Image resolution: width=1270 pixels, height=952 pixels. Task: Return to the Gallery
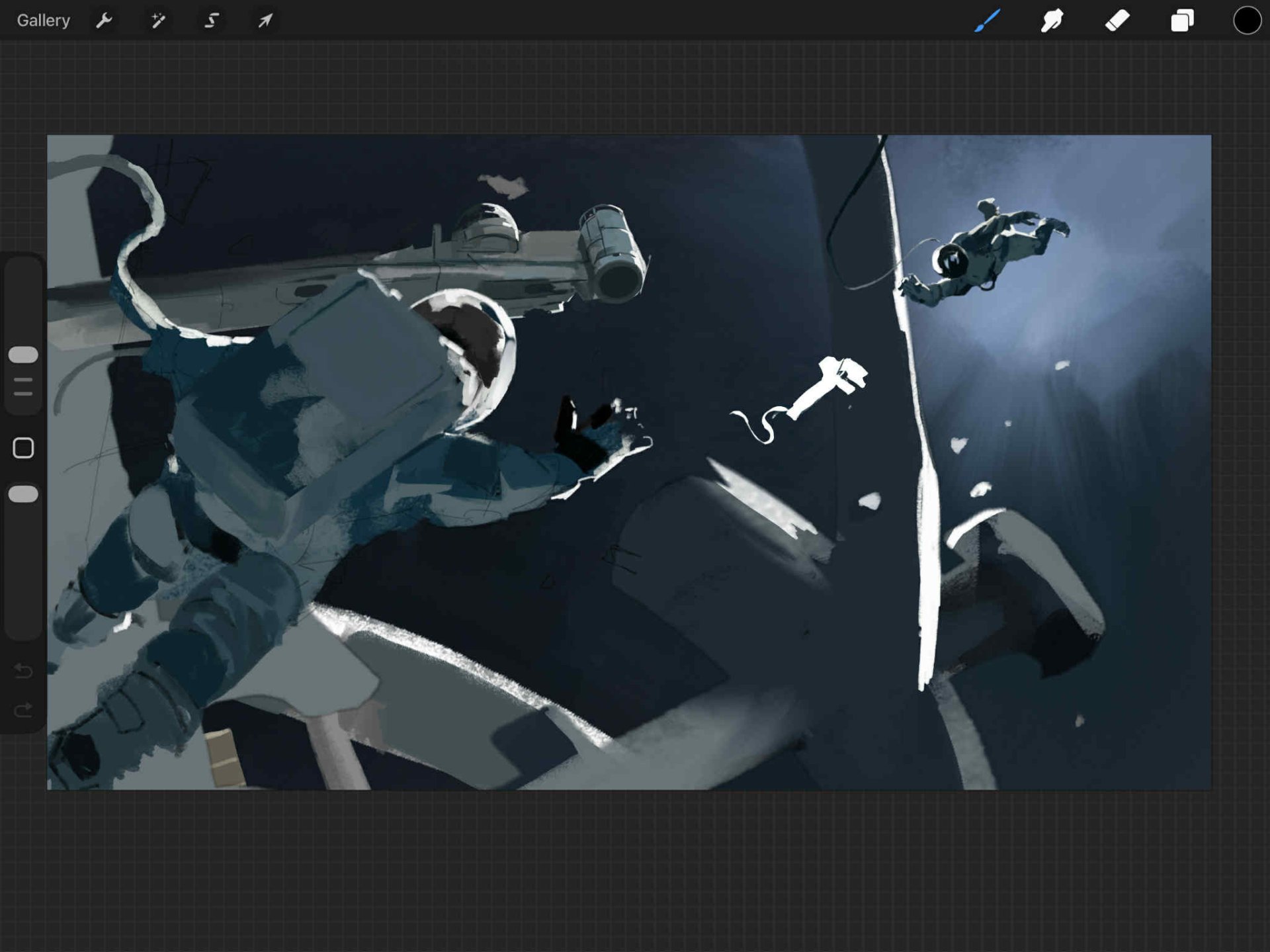[x=43, y=21]
